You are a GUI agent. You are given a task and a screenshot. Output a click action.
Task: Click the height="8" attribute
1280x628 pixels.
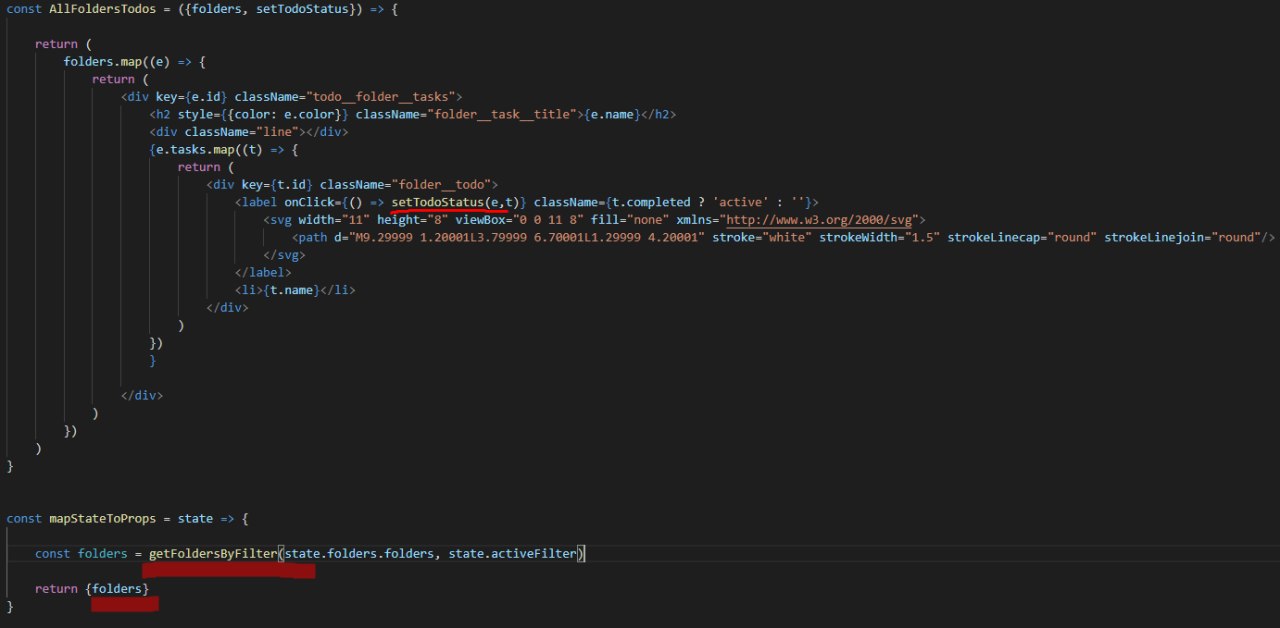pyautogui.click(x=412, y=220)
